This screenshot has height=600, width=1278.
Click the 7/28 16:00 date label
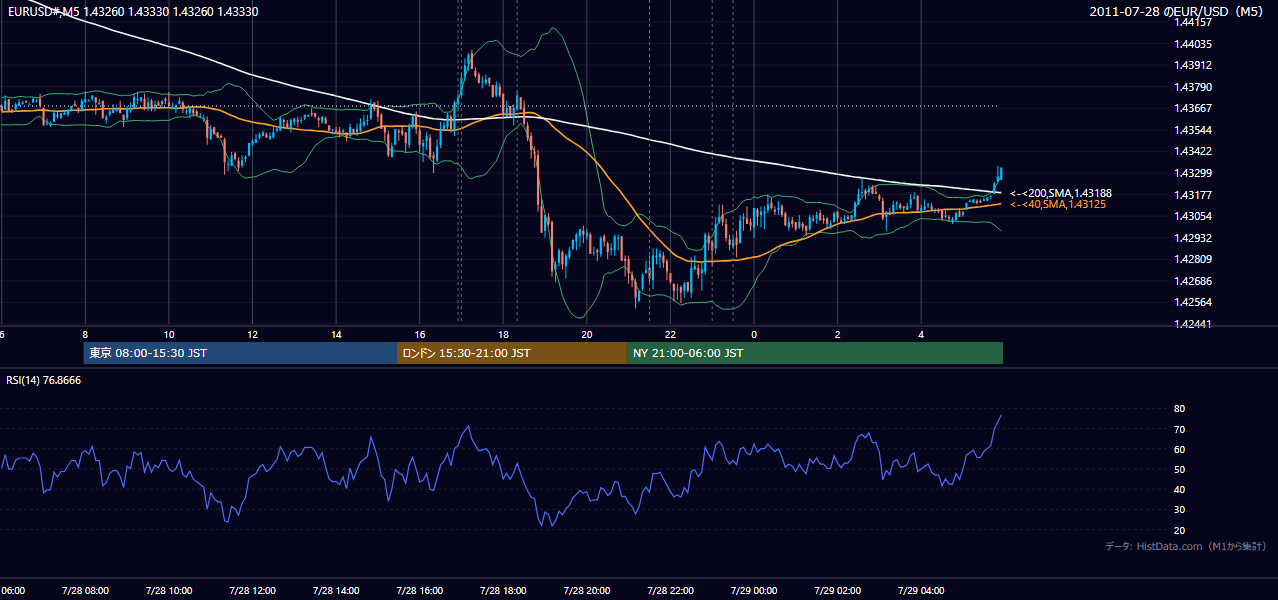point(419,590)
